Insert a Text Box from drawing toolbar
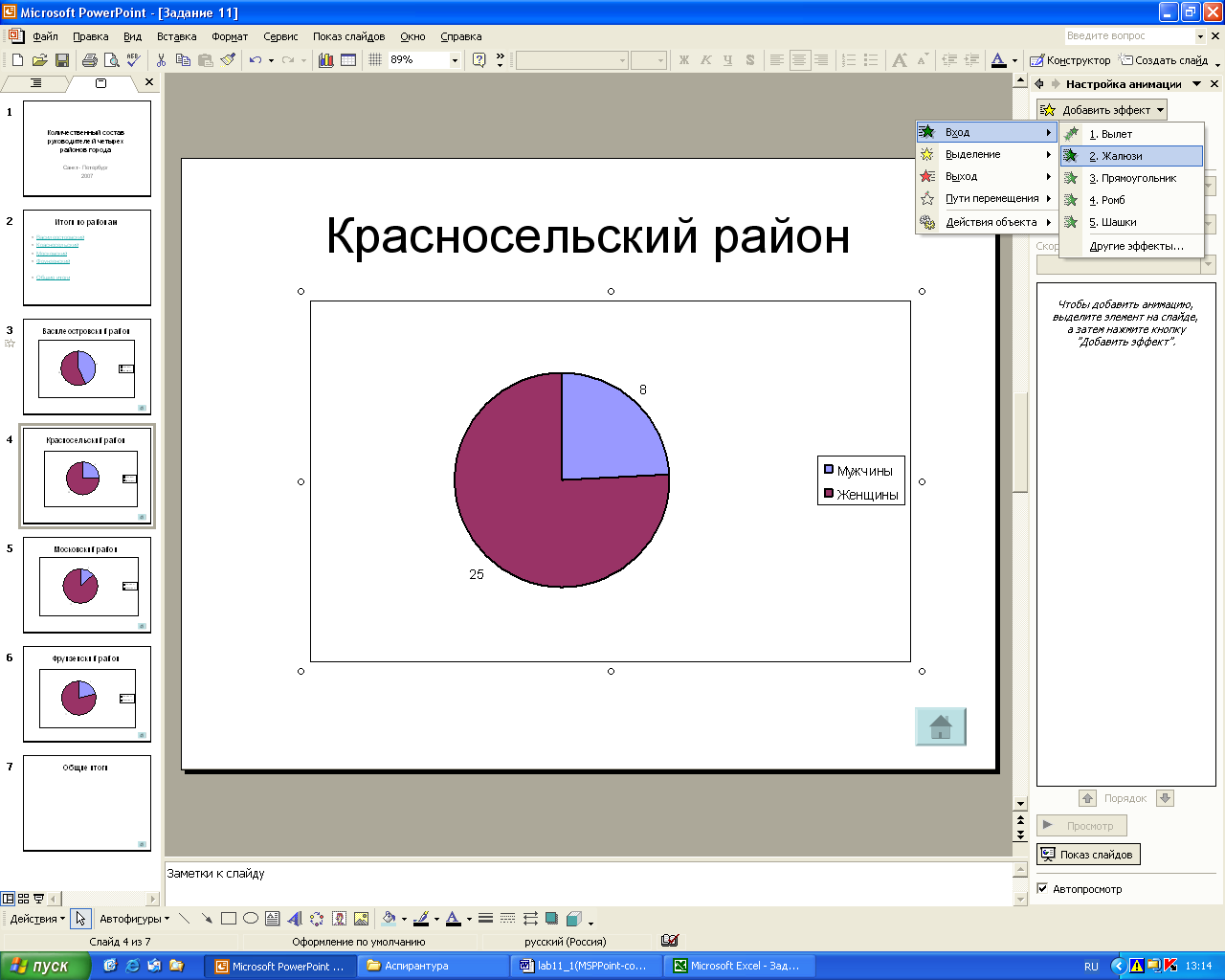The width and height of the screenshot is (1225, 980). click(273, 919)
